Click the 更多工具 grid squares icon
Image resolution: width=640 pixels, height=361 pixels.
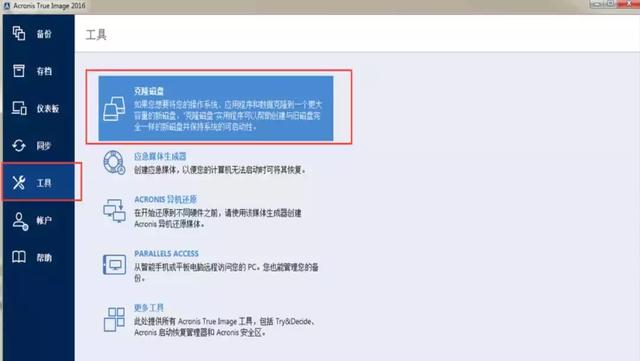pyautogui.click(x=114, y=319)
